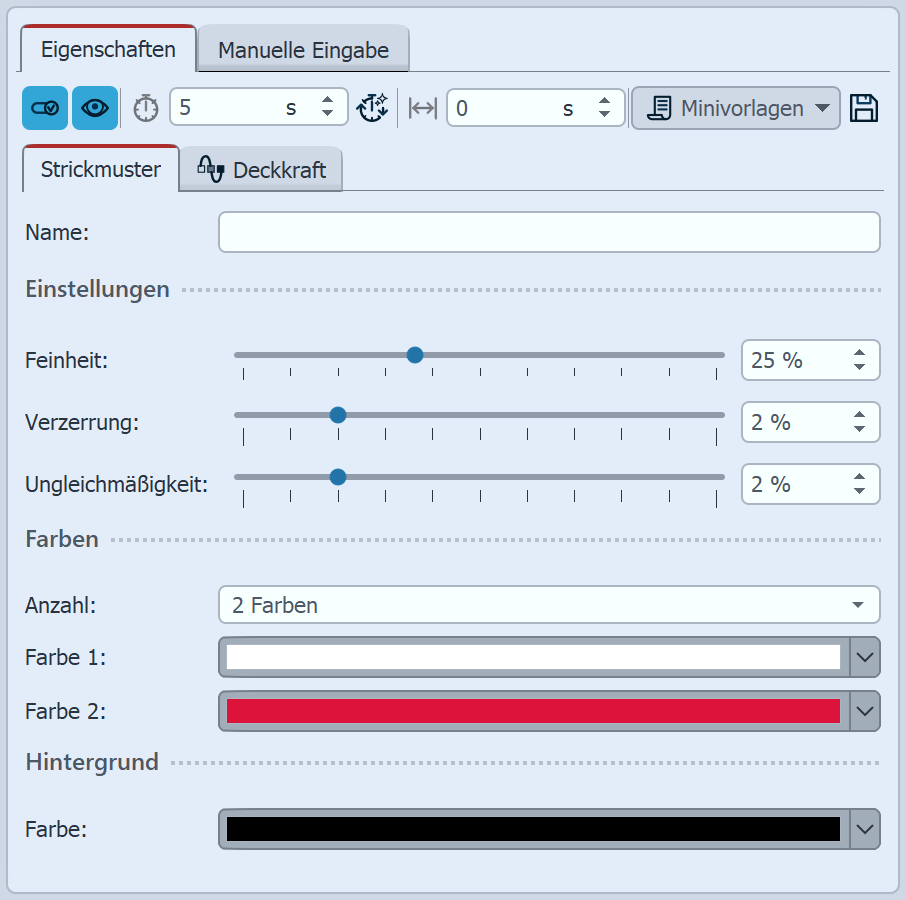The height and width of the screenshot is (900, 906).
Task: Increase Feinheit percentage with up arrow
Action: pyautogui.click(x=859, y=352)
